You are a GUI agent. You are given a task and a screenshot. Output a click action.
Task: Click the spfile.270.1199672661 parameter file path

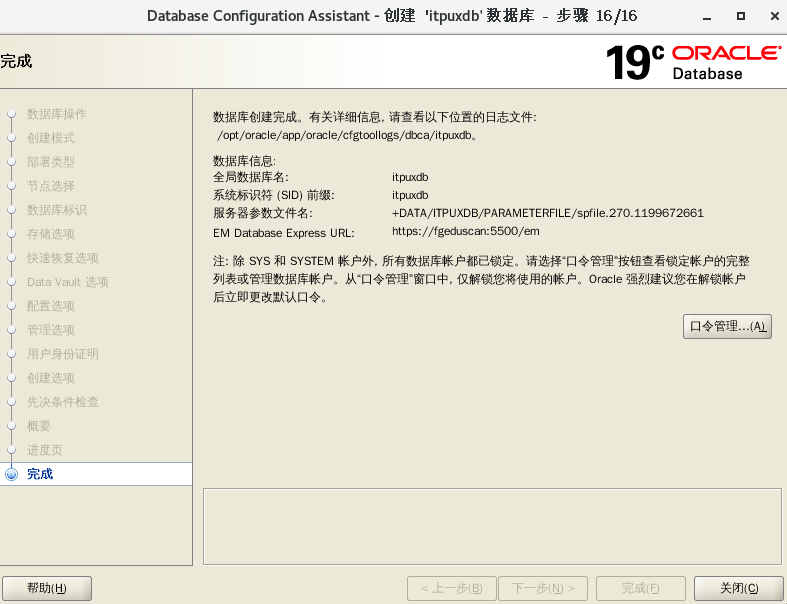(x=548, y=213)
